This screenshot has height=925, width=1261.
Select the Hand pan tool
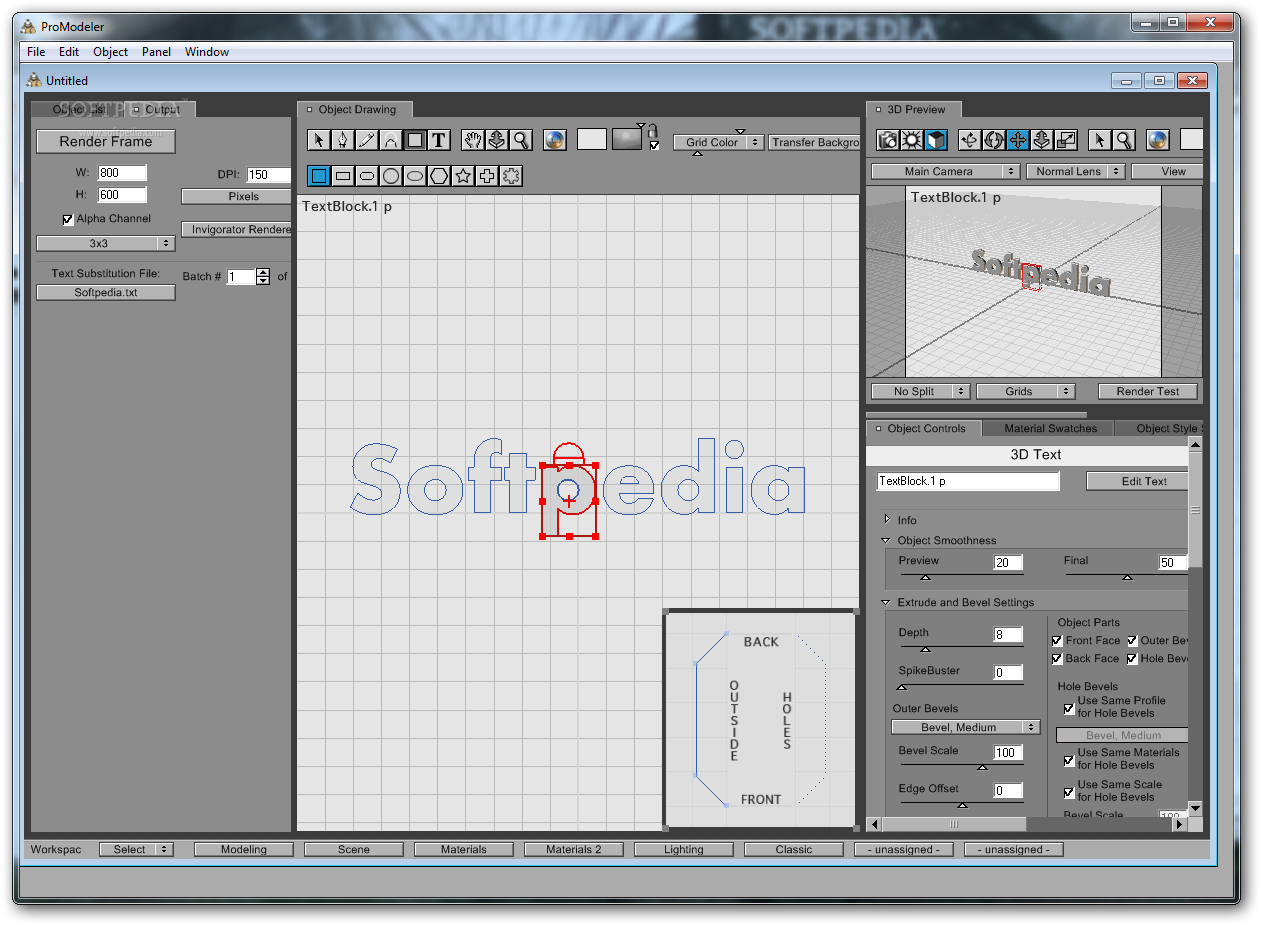pos(473,140)
